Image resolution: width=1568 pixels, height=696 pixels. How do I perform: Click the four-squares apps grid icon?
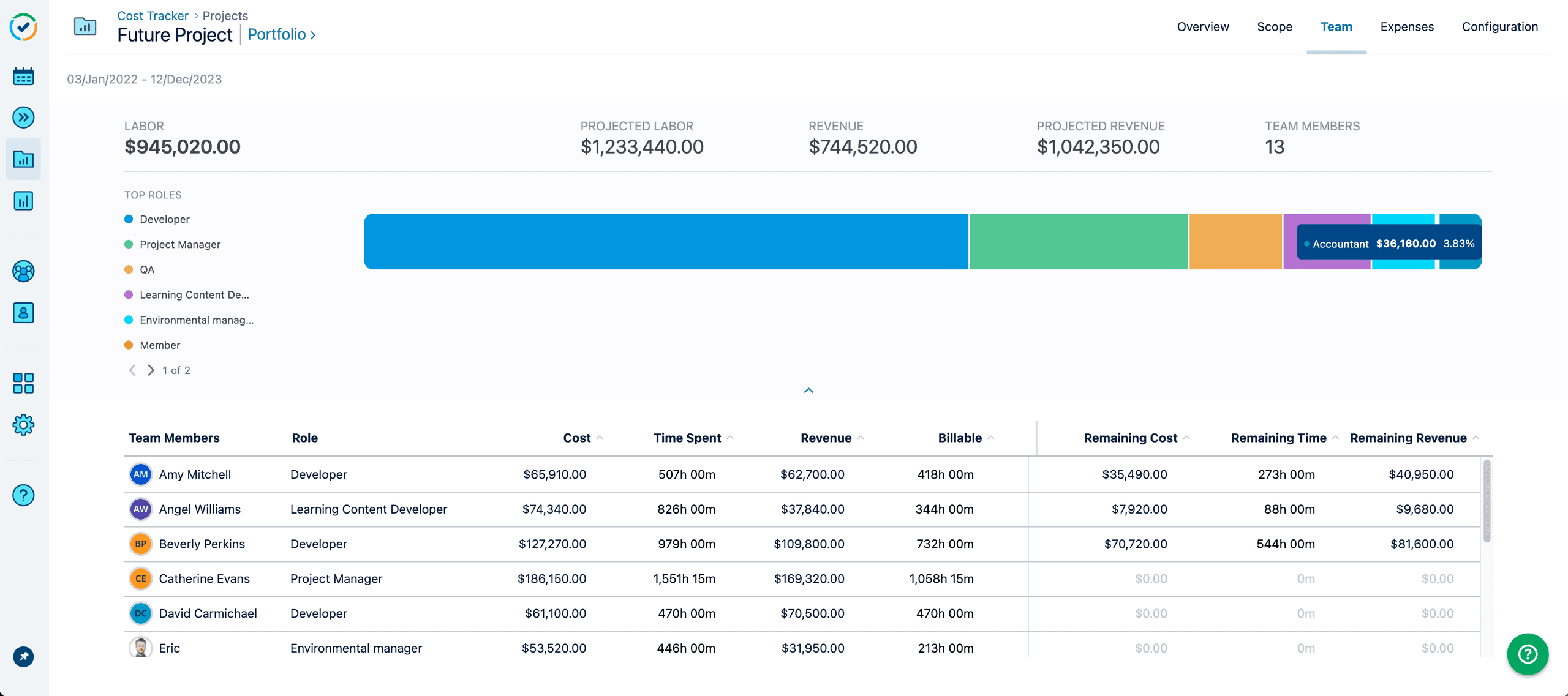click(x=23, y=383)
